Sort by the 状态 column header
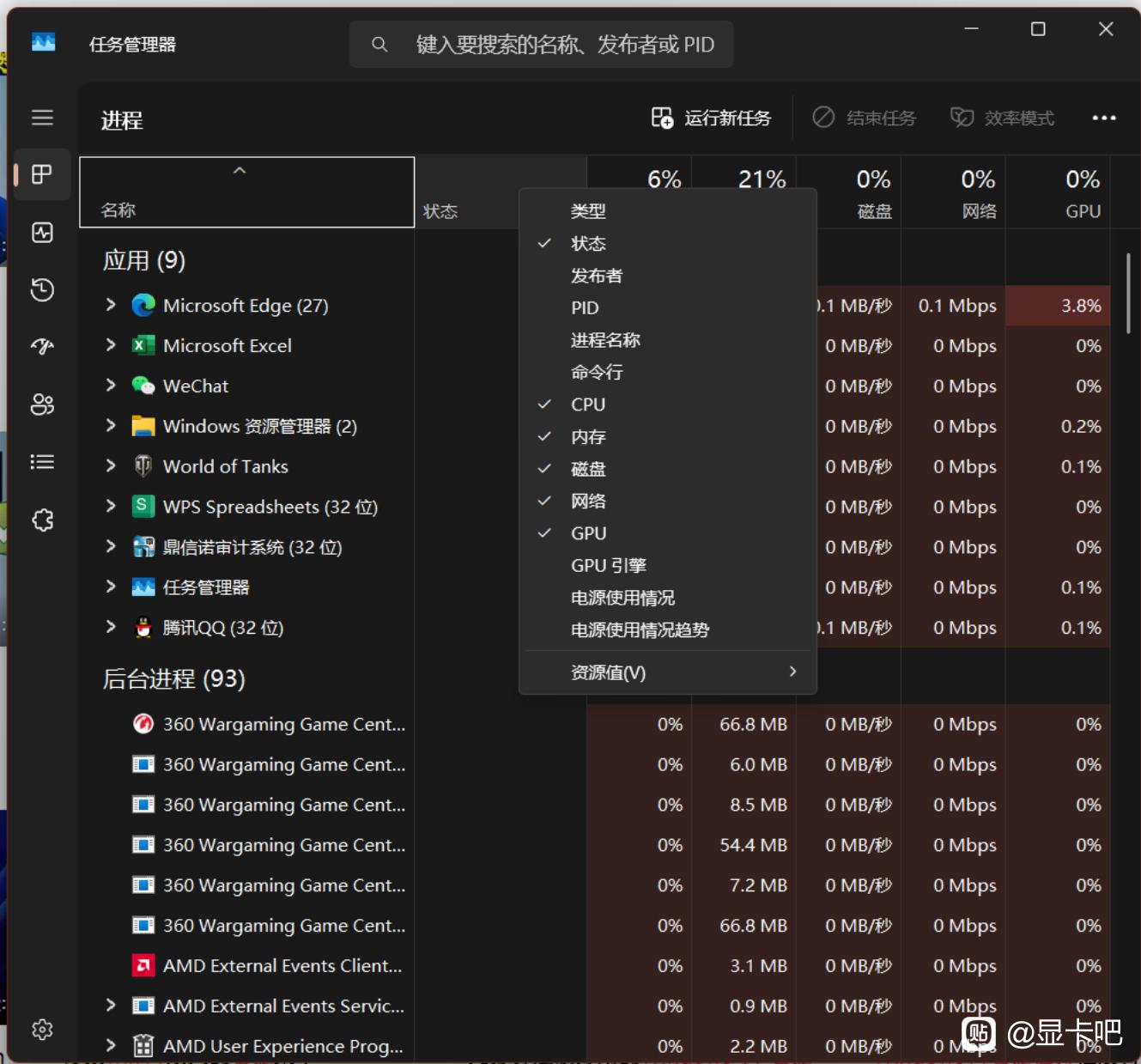Screen dimensions: 1141x1064 pyautogui.click(x=468, y=192)
